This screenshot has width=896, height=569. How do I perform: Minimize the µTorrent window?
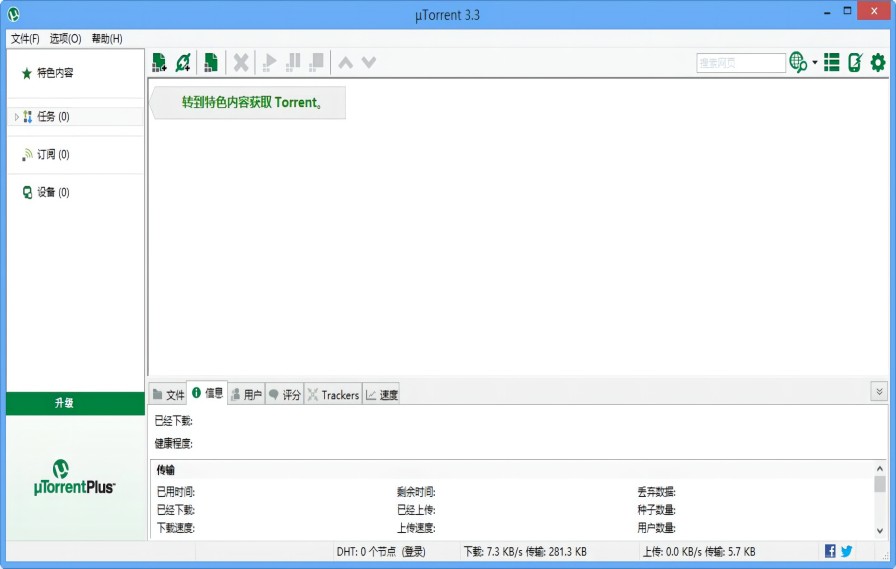coord(827,12)
